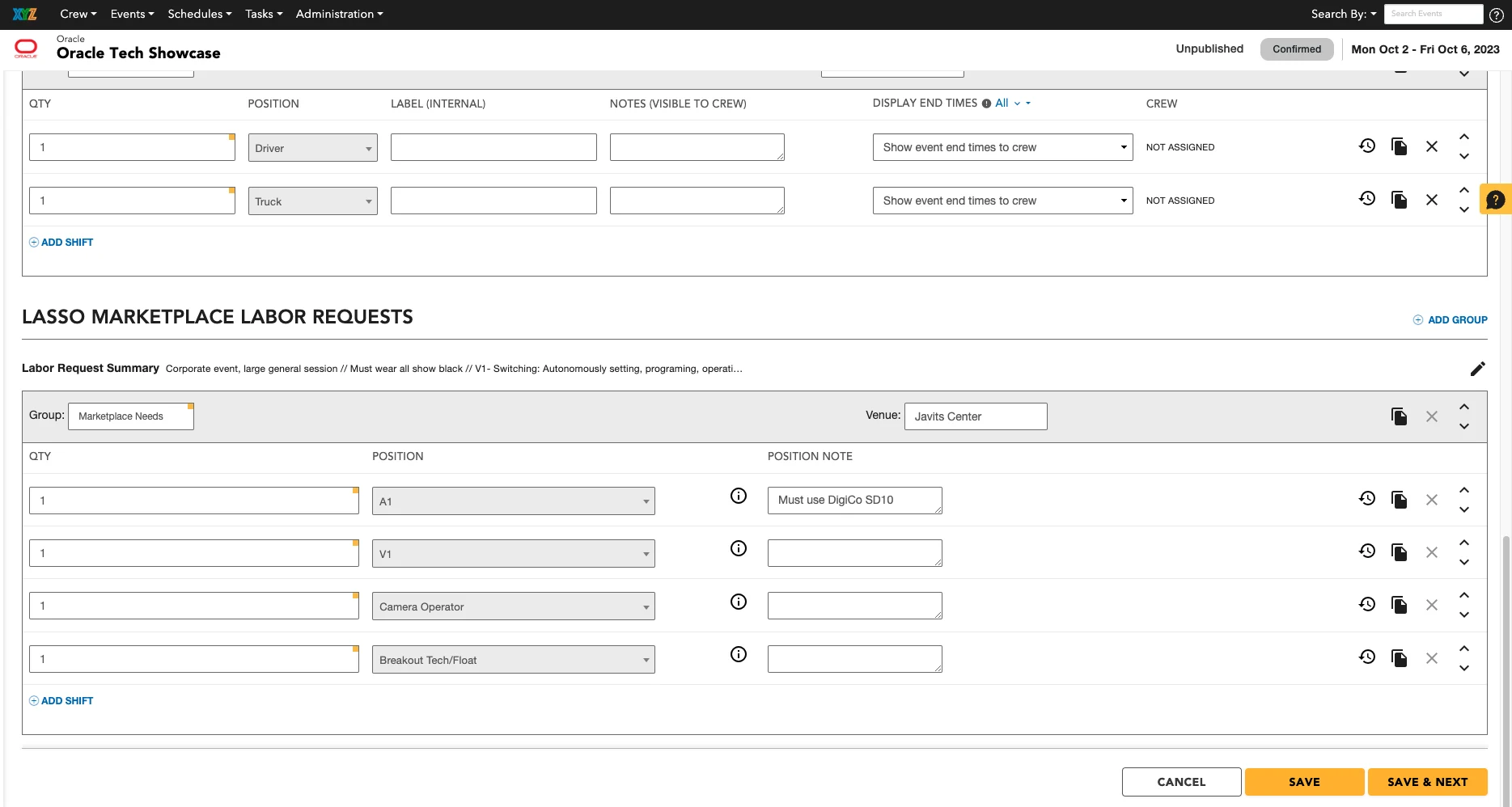
Task: Click the help question mark in top bar
Action: 1497,15
